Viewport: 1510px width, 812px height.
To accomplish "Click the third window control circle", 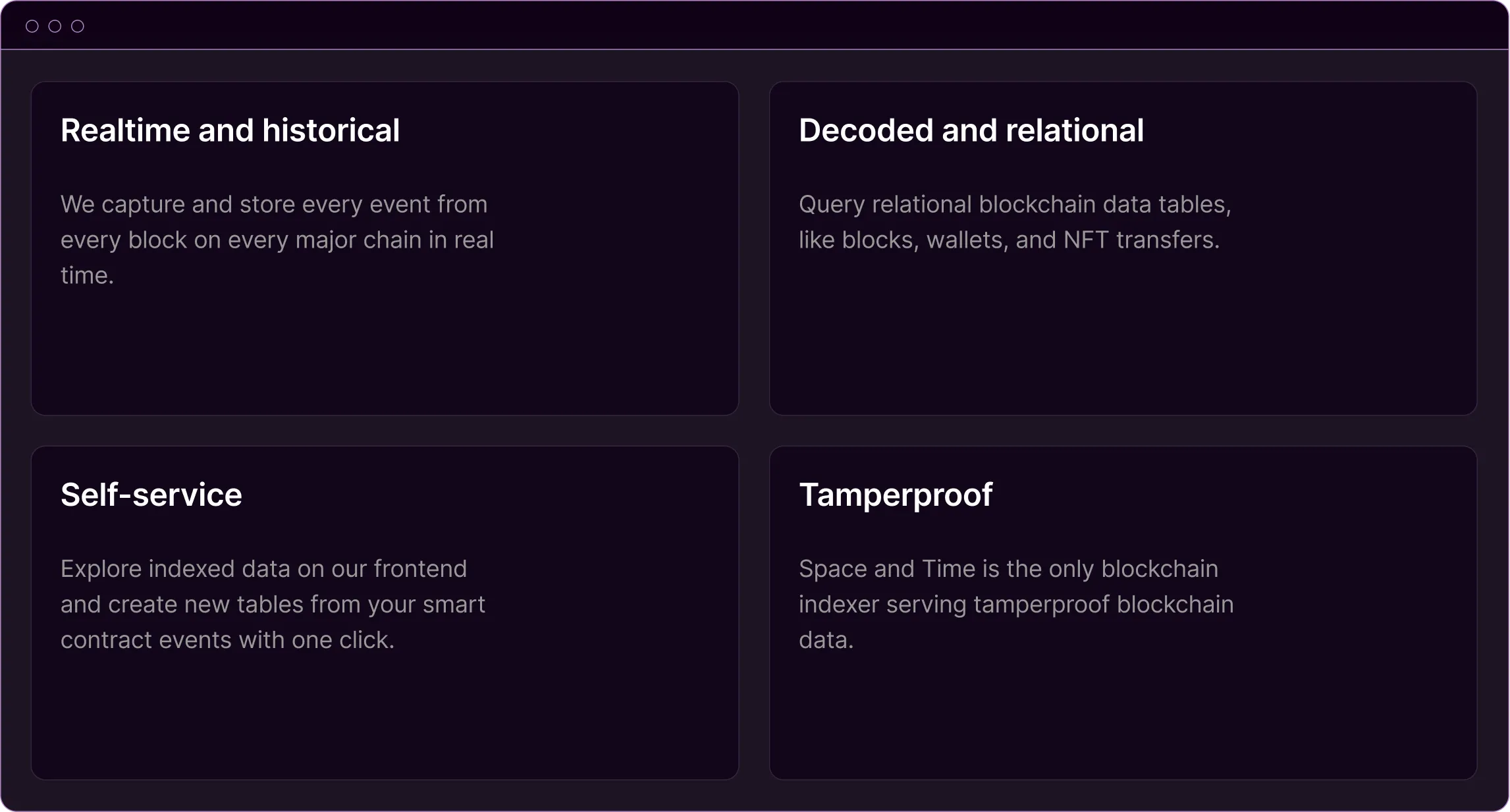I will (78, 26).
